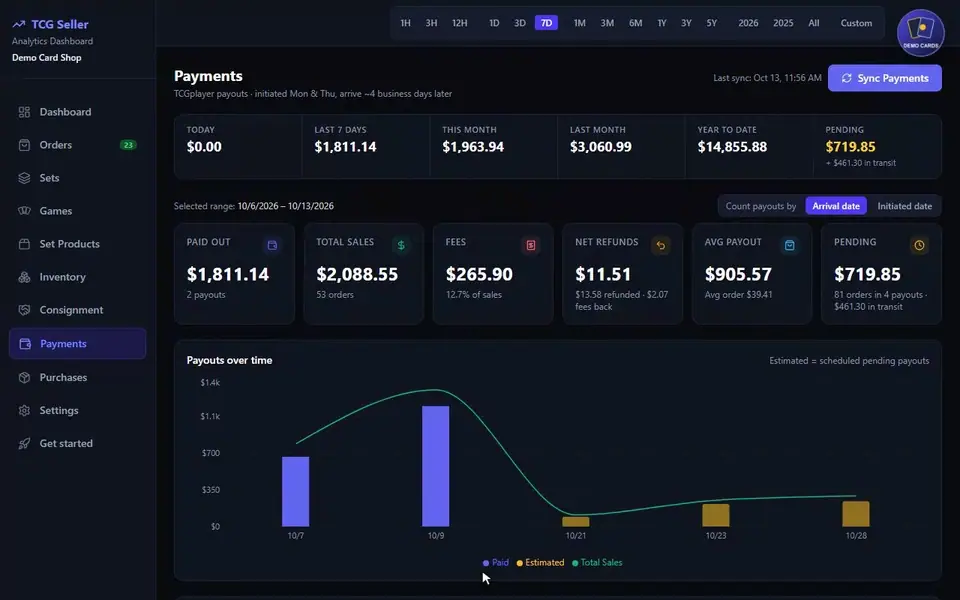
Task: Click the Sets layers icon in sidebar
Action: [24, 178]
